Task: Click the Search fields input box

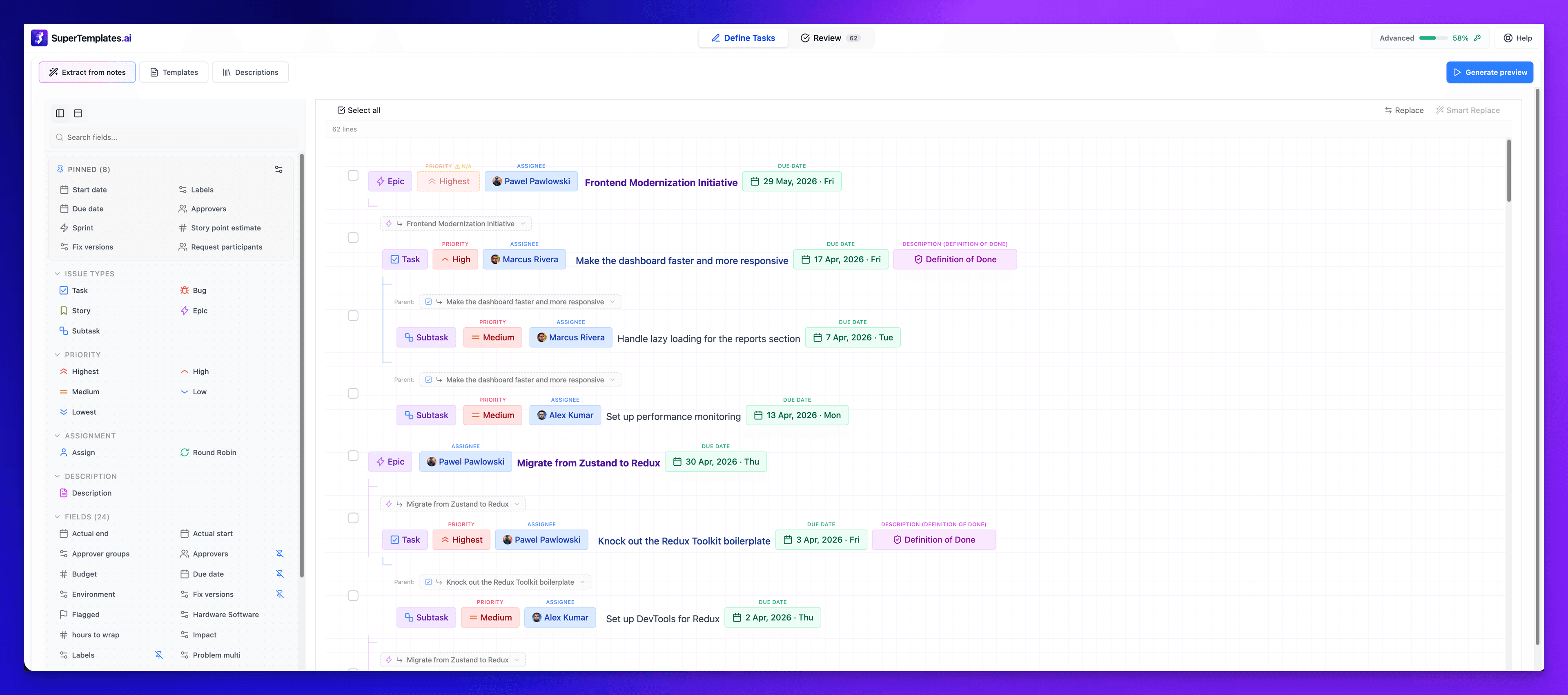Action: tap(174, 137)
